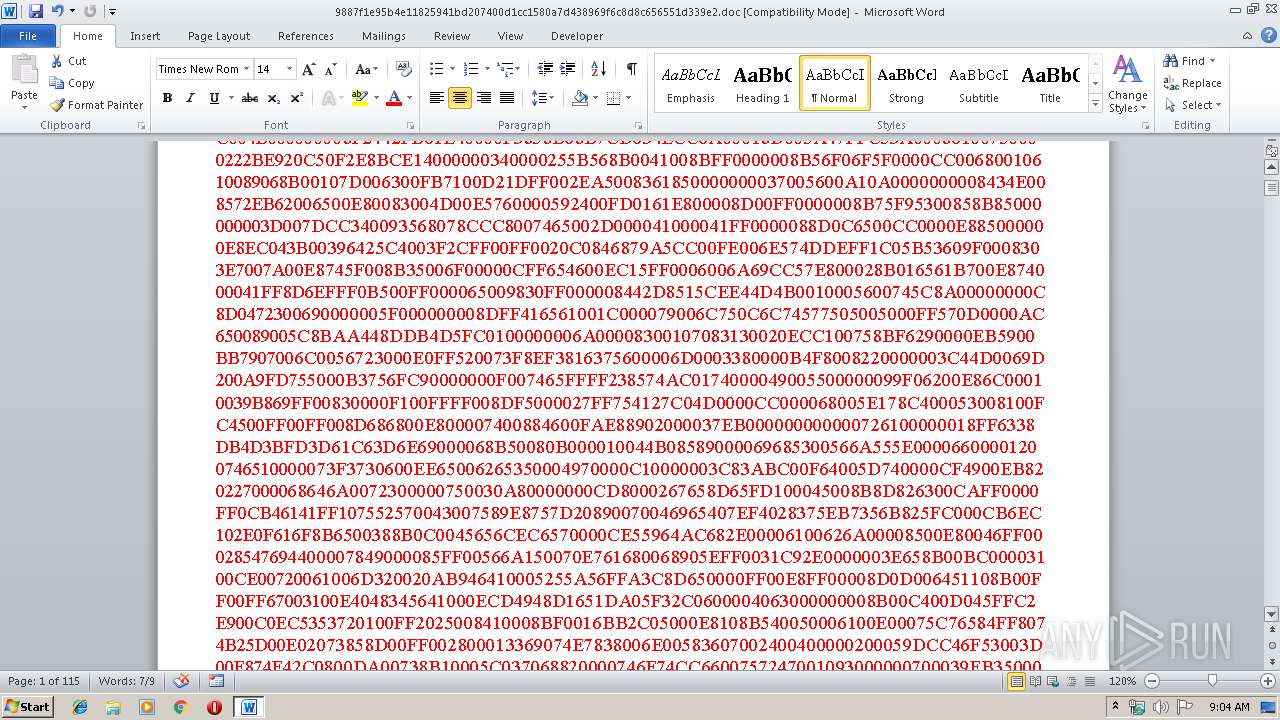Open the Select dropdown in Editing
The image size is (1280, 720).
point(1193,105)
